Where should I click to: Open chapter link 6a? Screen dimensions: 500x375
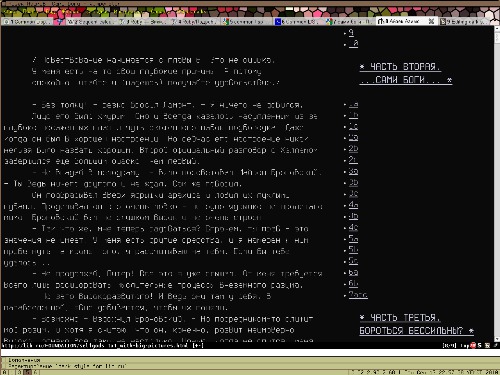[x=353, y=273]
